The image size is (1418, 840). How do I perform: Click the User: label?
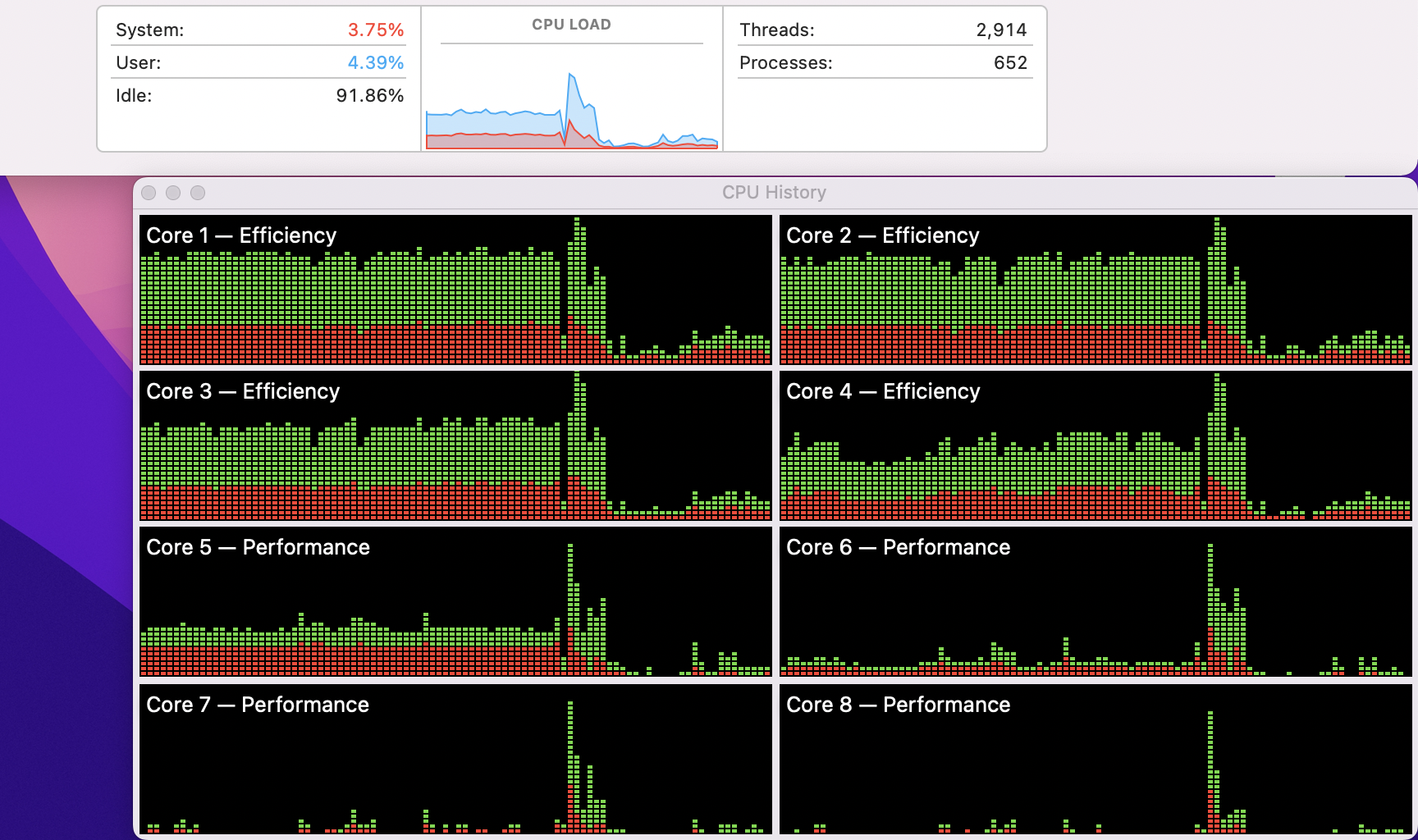(139, 63)
